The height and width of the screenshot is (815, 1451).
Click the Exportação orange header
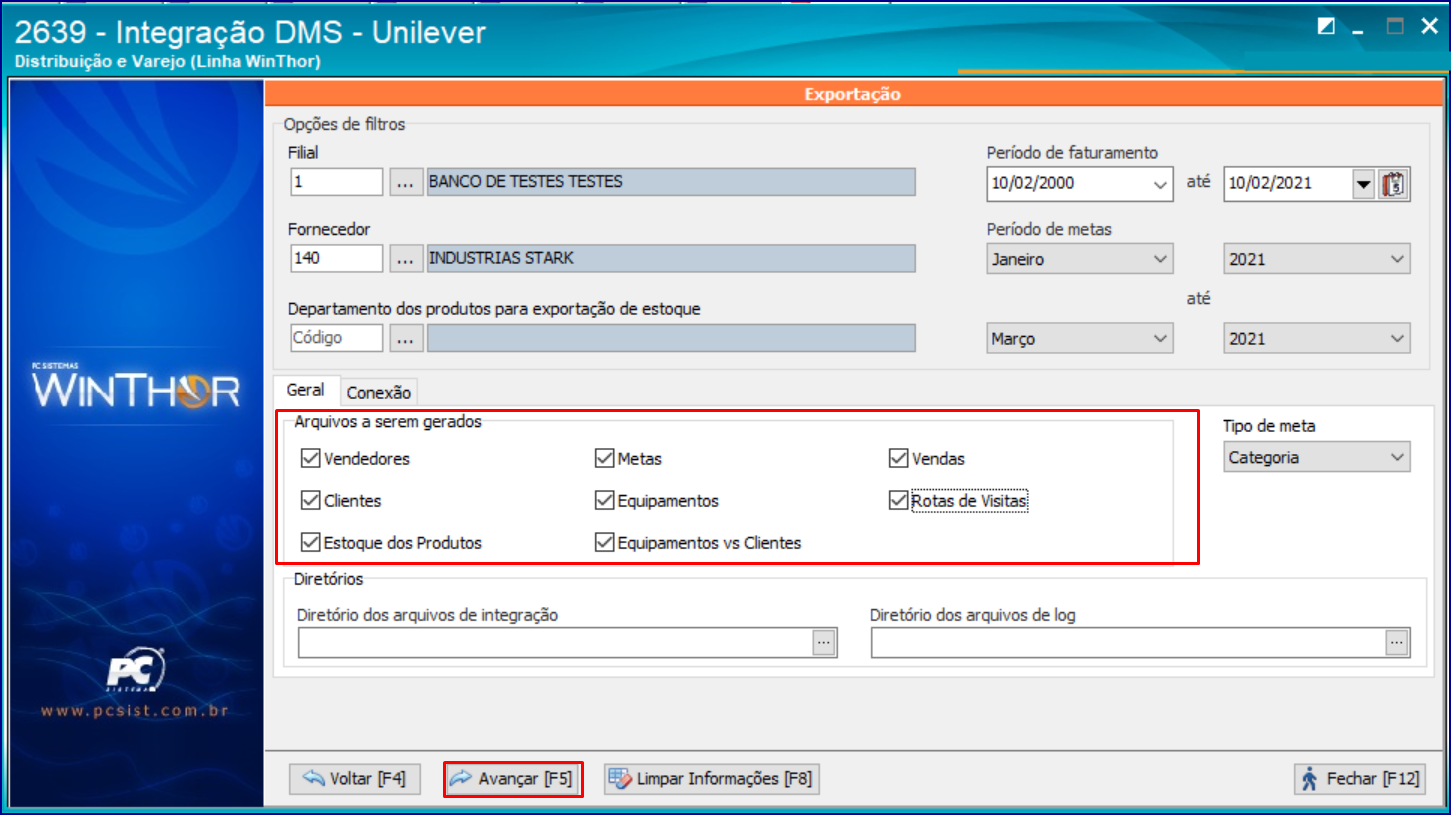click(x=853, y=94)
